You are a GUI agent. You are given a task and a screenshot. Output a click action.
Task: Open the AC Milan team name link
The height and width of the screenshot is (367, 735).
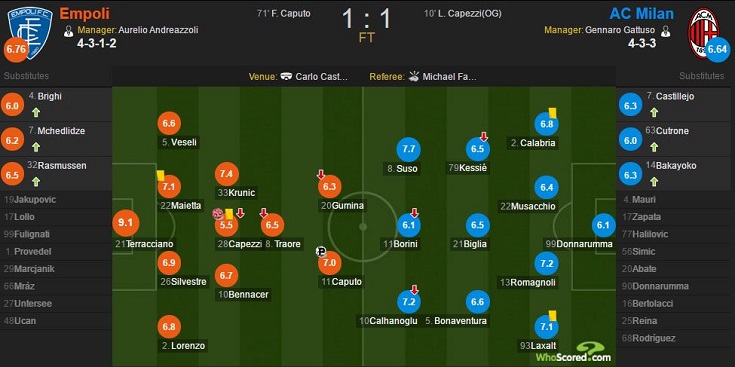[641, 13]
